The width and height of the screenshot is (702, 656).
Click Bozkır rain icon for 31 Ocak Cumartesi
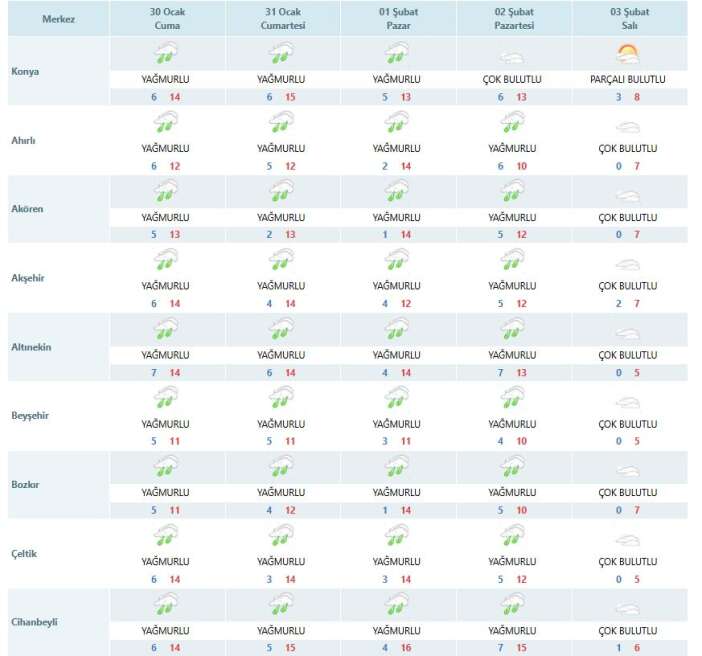coord(282,468)
